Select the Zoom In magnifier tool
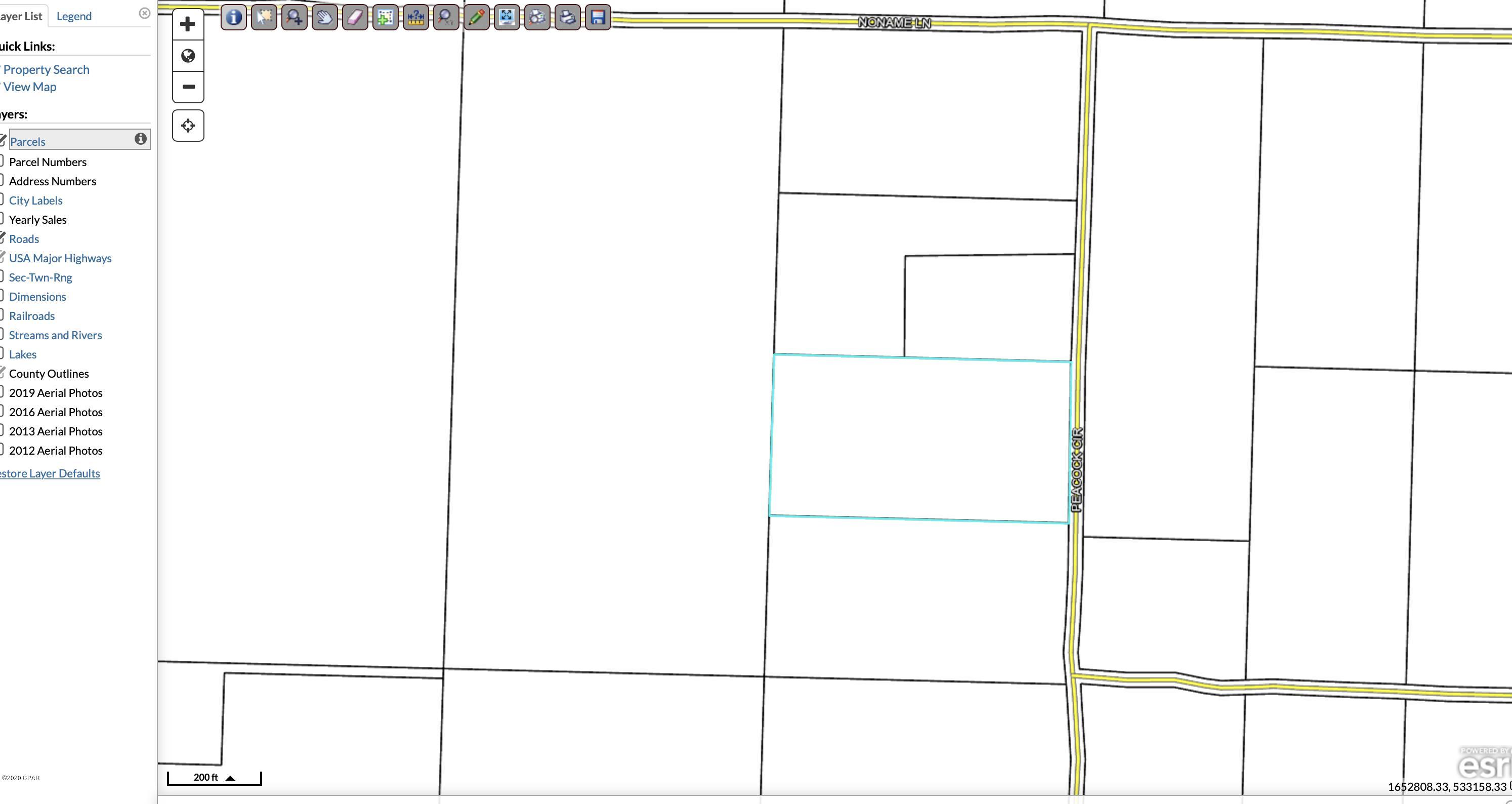Viewport: 1512px width, 804px height. [x=294, y=17]
